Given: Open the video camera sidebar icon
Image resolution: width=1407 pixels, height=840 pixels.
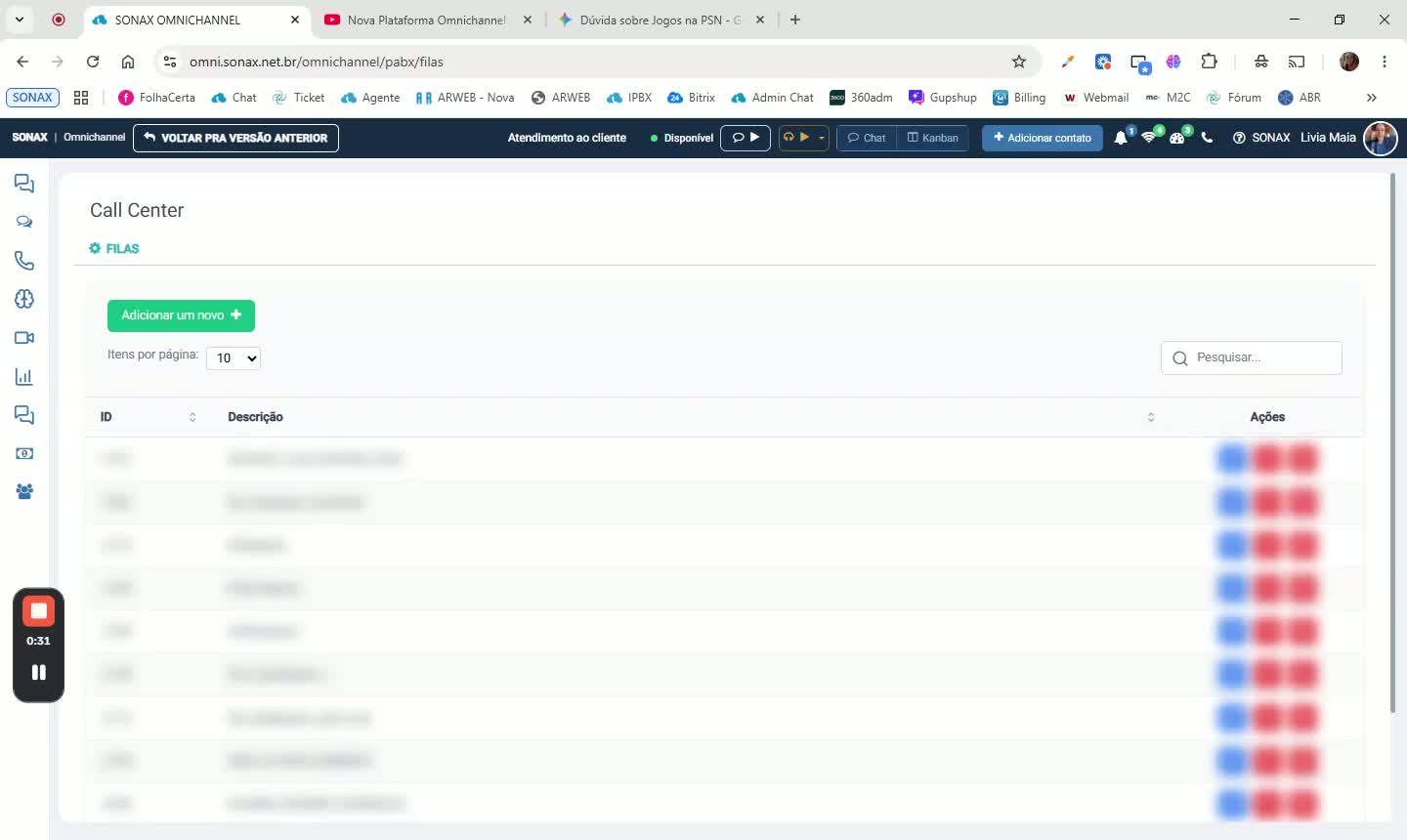Looking at the screenshot, I should (x=24, y=338).
